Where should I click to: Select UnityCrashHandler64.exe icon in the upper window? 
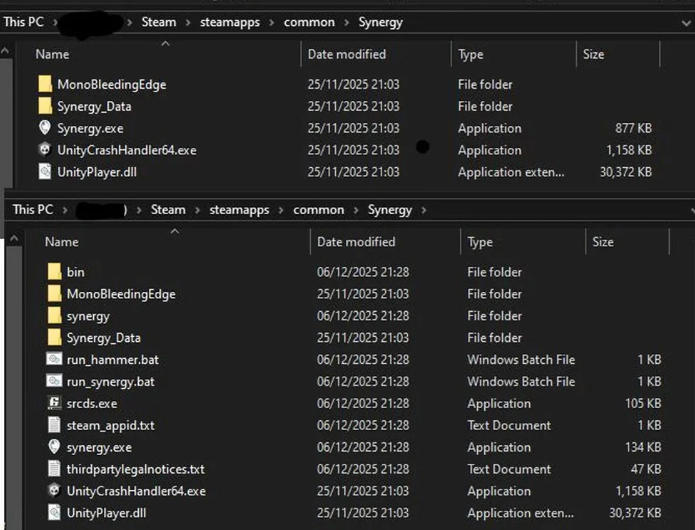pyautogui.click(x=44, y=151)
